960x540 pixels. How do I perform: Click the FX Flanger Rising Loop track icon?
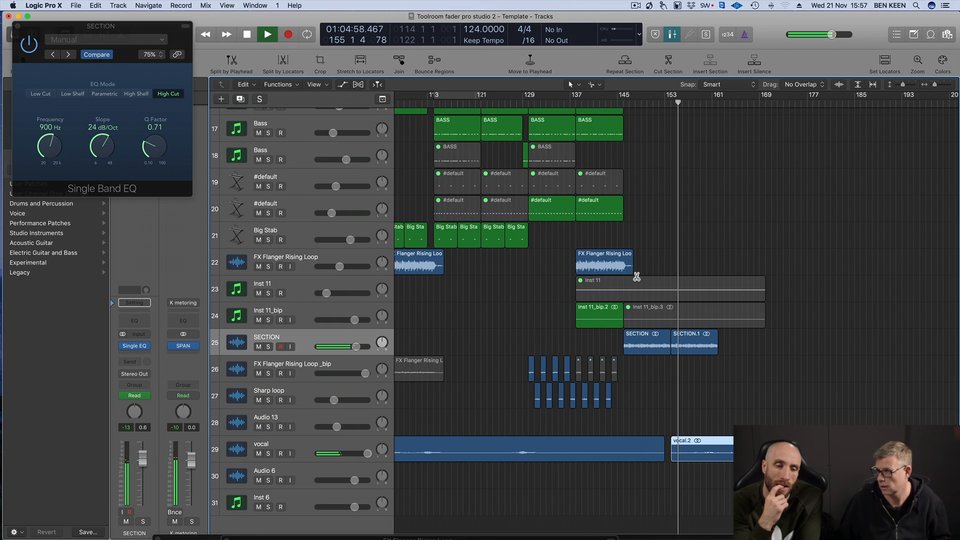(236, 262)
